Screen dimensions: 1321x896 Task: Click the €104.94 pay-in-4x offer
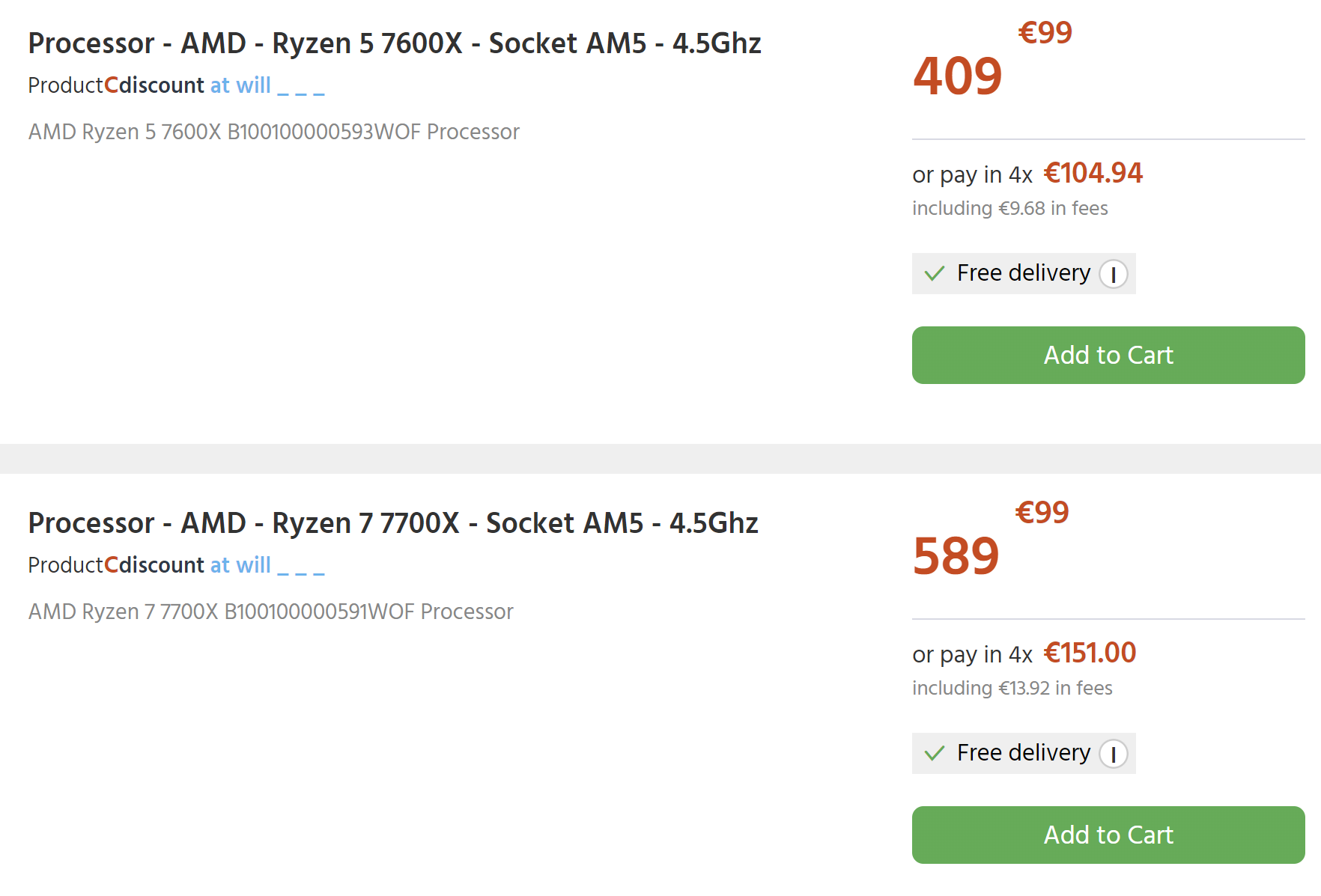click(1093, 174)
